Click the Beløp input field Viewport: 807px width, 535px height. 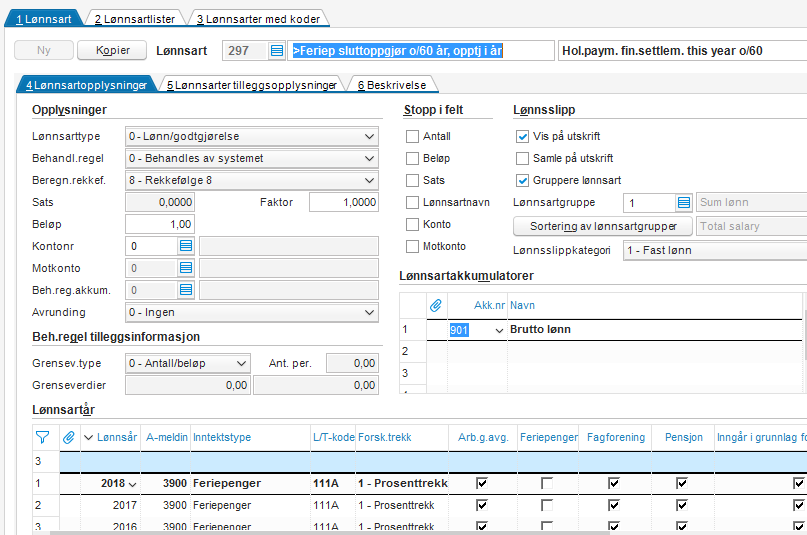pos(160,225)
